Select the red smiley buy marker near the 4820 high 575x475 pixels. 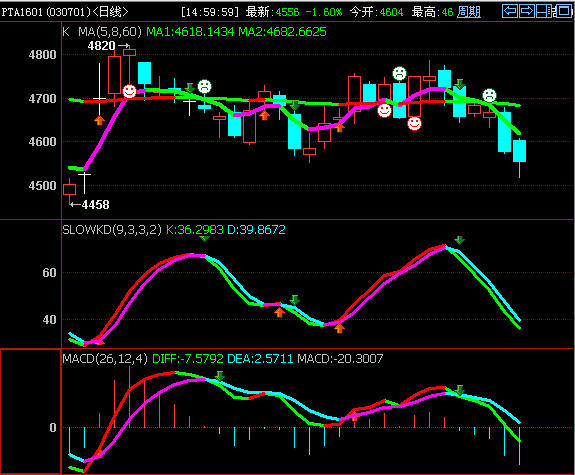(129, 91)
